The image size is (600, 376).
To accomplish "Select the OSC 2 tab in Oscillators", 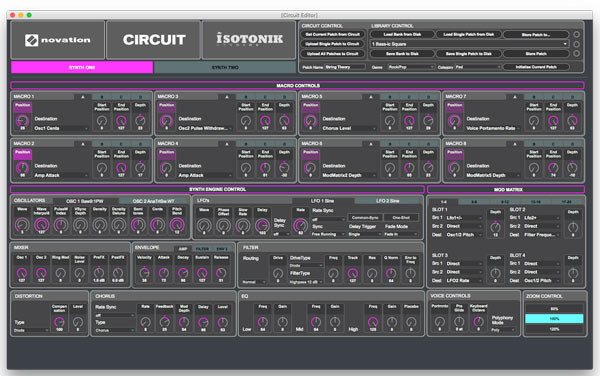I will [153, 201].
